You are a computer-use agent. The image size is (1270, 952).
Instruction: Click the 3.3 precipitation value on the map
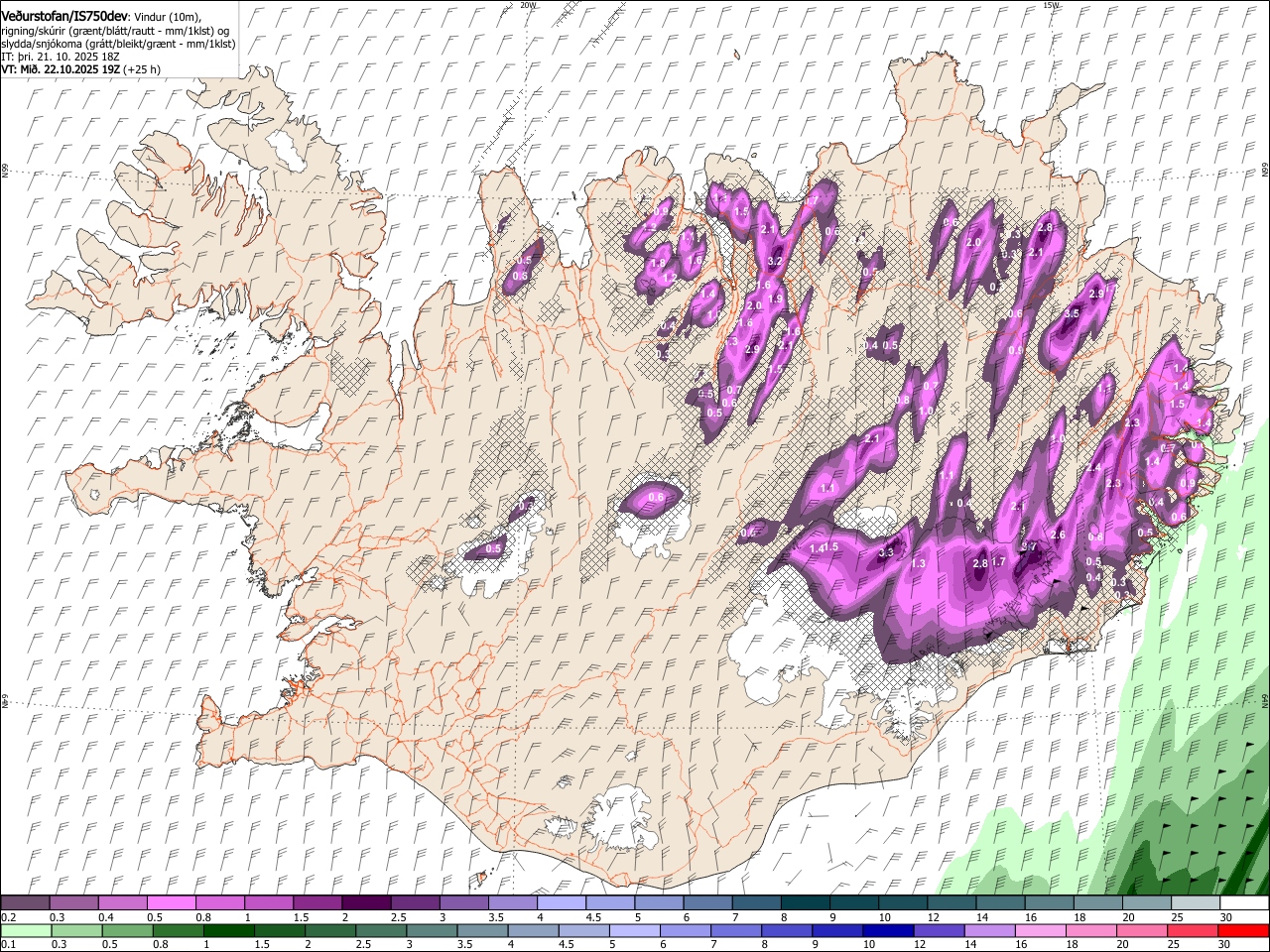coord(887,552)
